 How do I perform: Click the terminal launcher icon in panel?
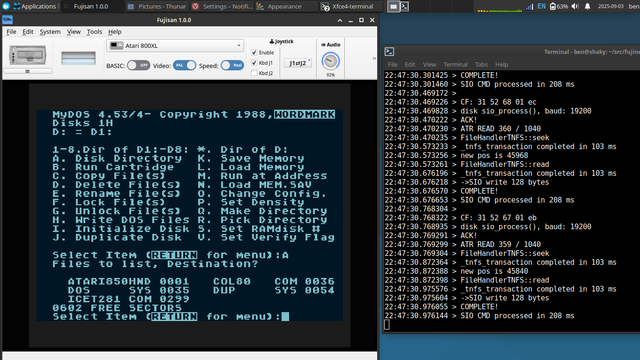pos(404,6)
